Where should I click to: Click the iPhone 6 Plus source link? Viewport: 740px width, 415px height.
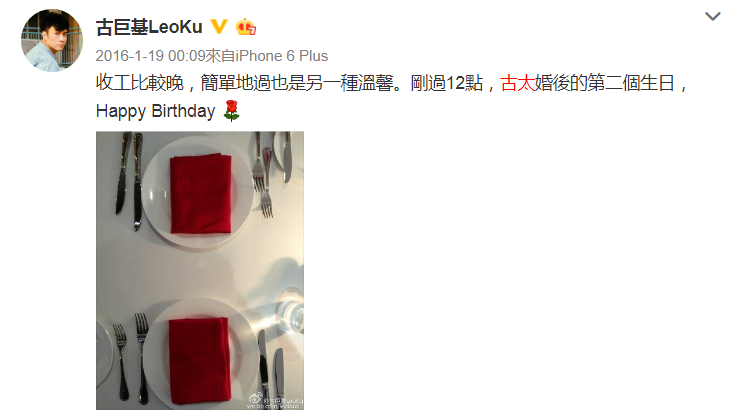[282, 56]
